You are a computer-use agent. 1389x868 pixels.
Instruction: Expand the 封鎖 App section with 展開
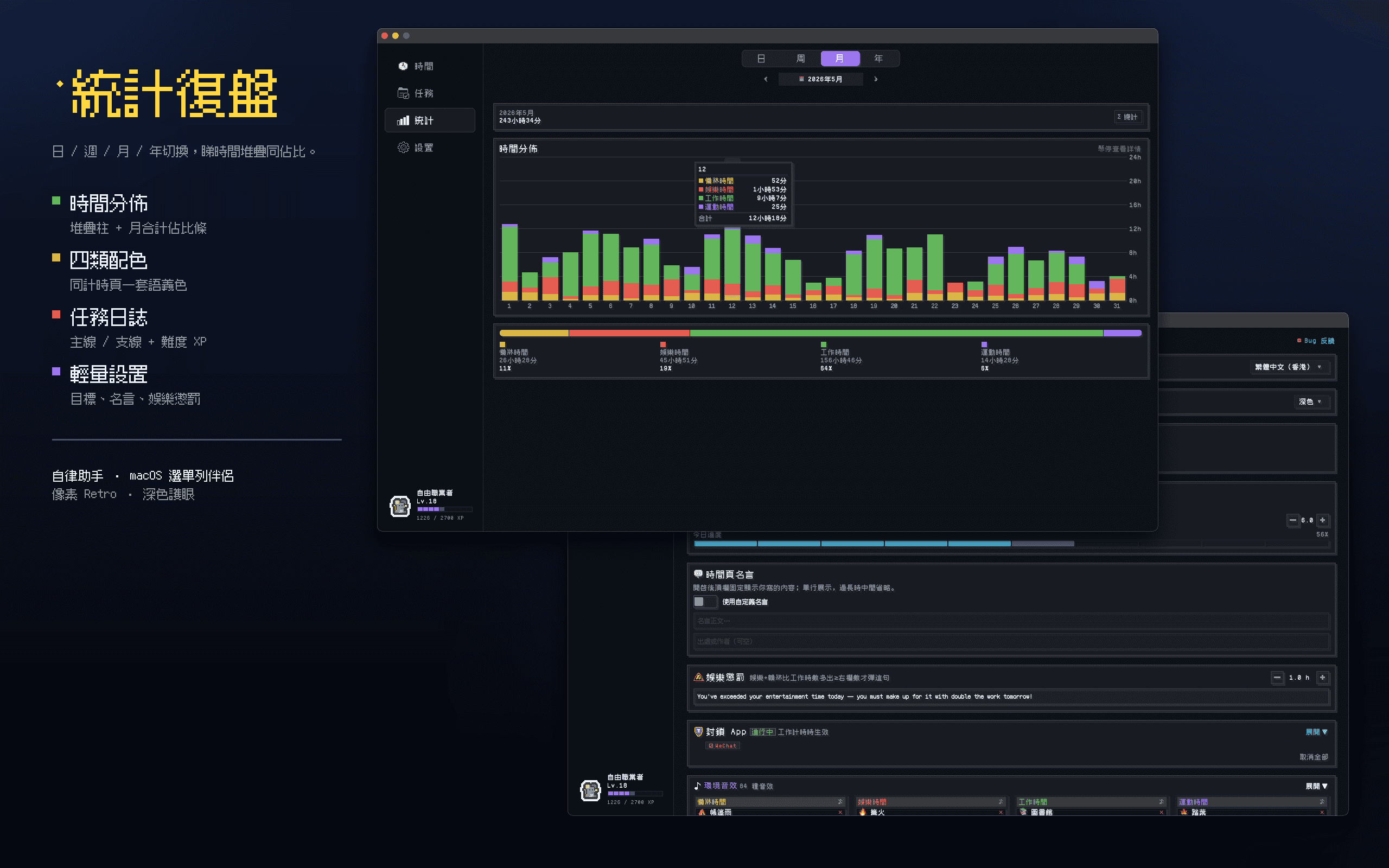(1316, 732)
